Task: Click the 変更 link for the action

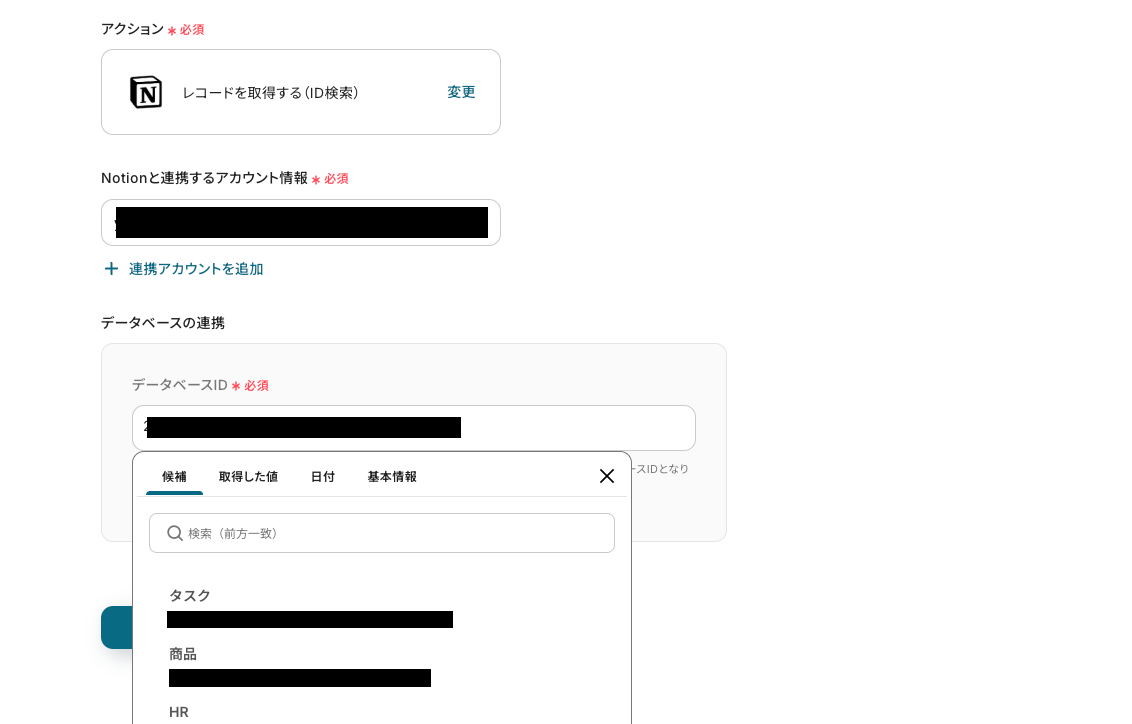Action: (x=461, y=92)
